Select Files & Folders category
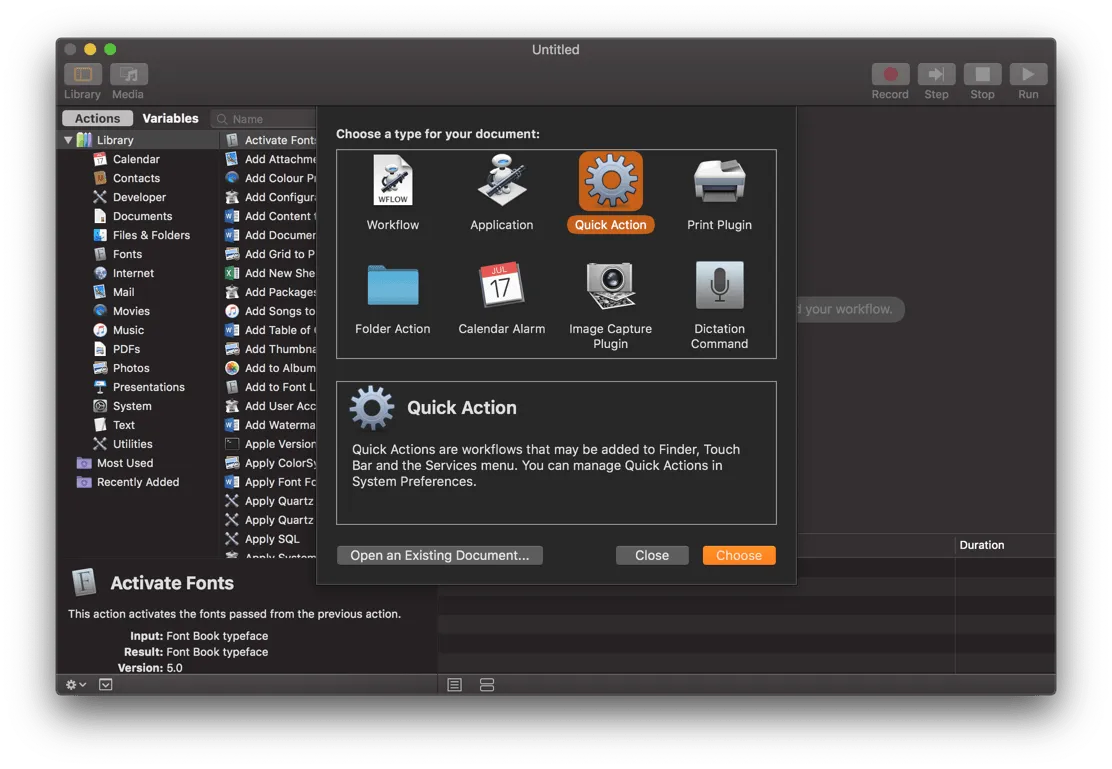The image size is (1112, 769). [x=151, y=235]
